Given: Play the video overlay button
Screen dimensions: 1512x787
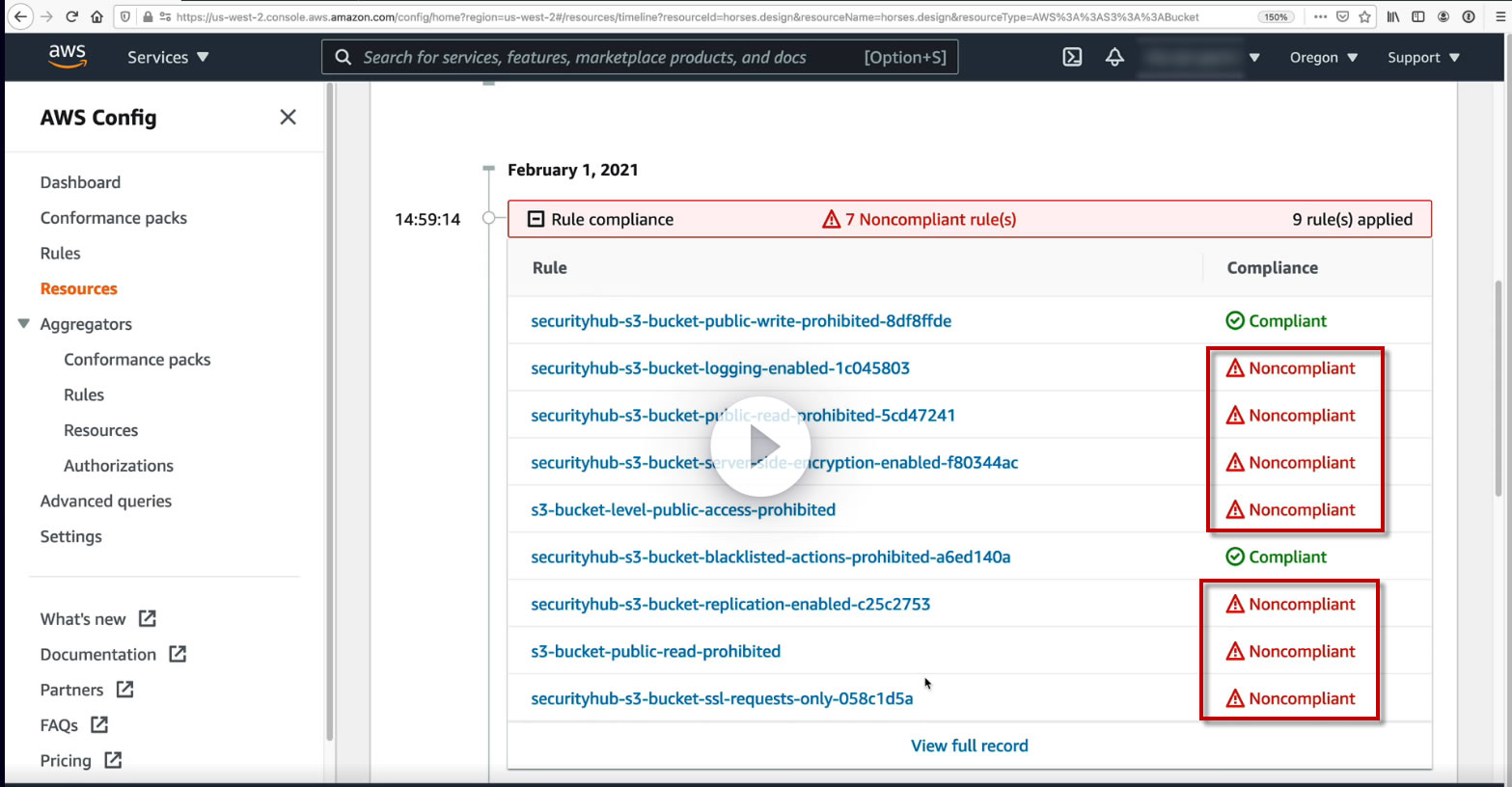Looking at the screenshot, I should coord(760,446).
